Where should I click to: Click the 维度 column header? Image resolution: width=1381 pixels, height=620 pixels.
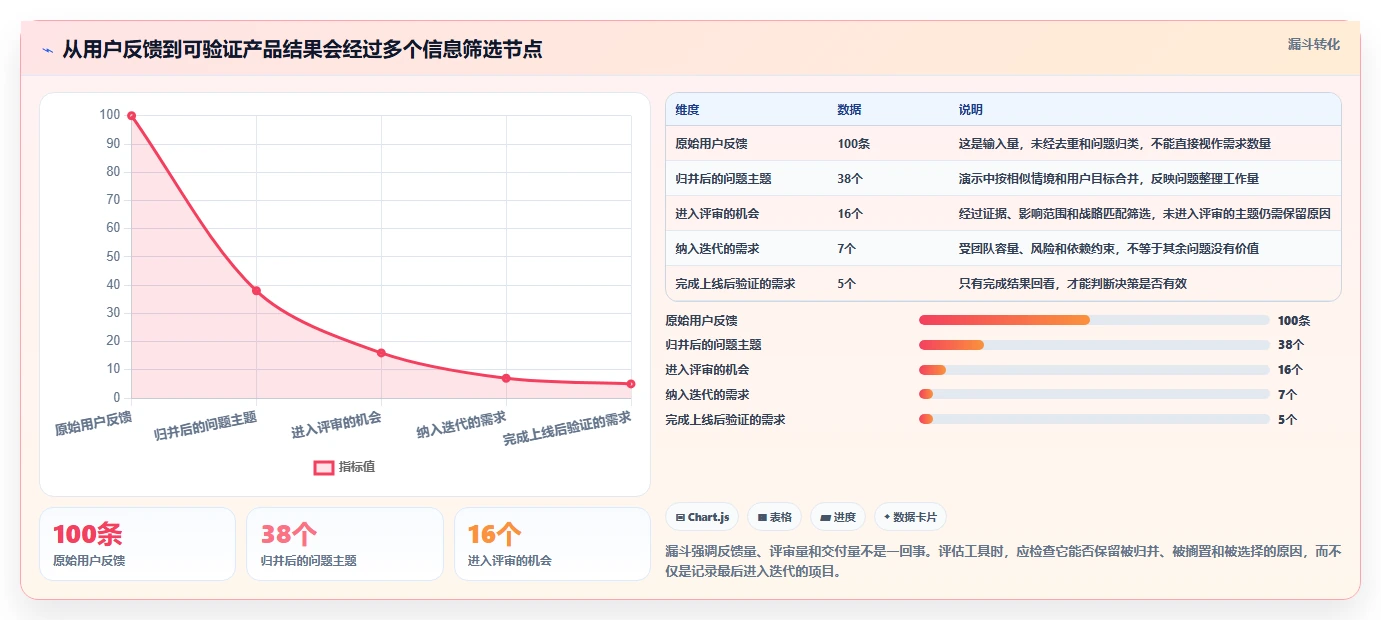(x=687, y=109)
